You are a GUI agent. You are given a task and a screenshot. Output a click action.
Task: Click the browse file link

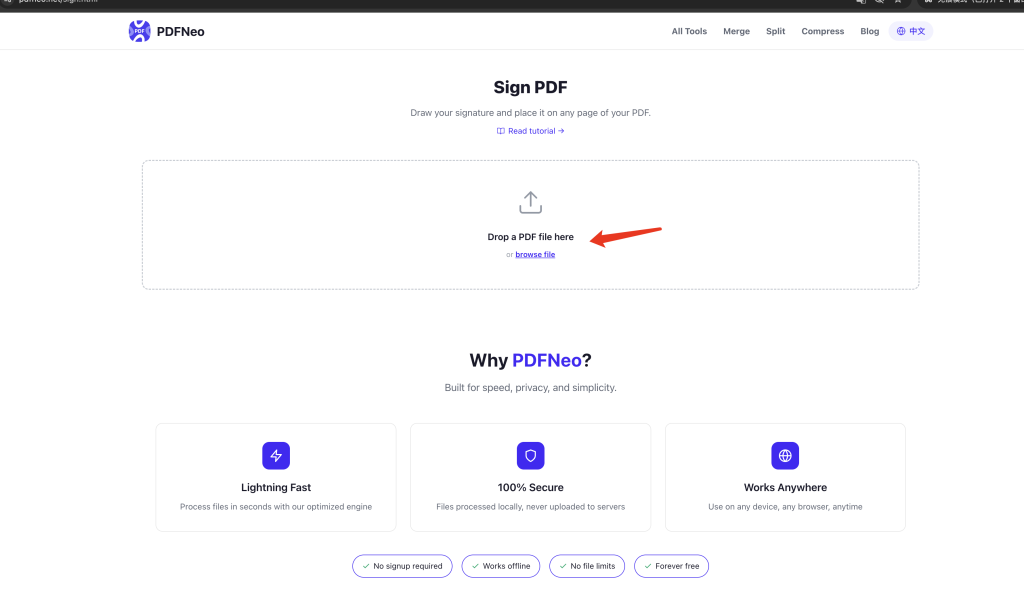pos(535,255)
